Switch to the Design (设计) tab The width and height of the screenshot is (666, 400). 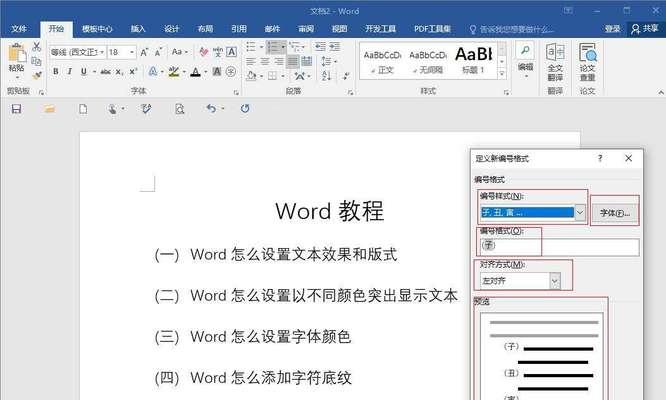(171, 29)
